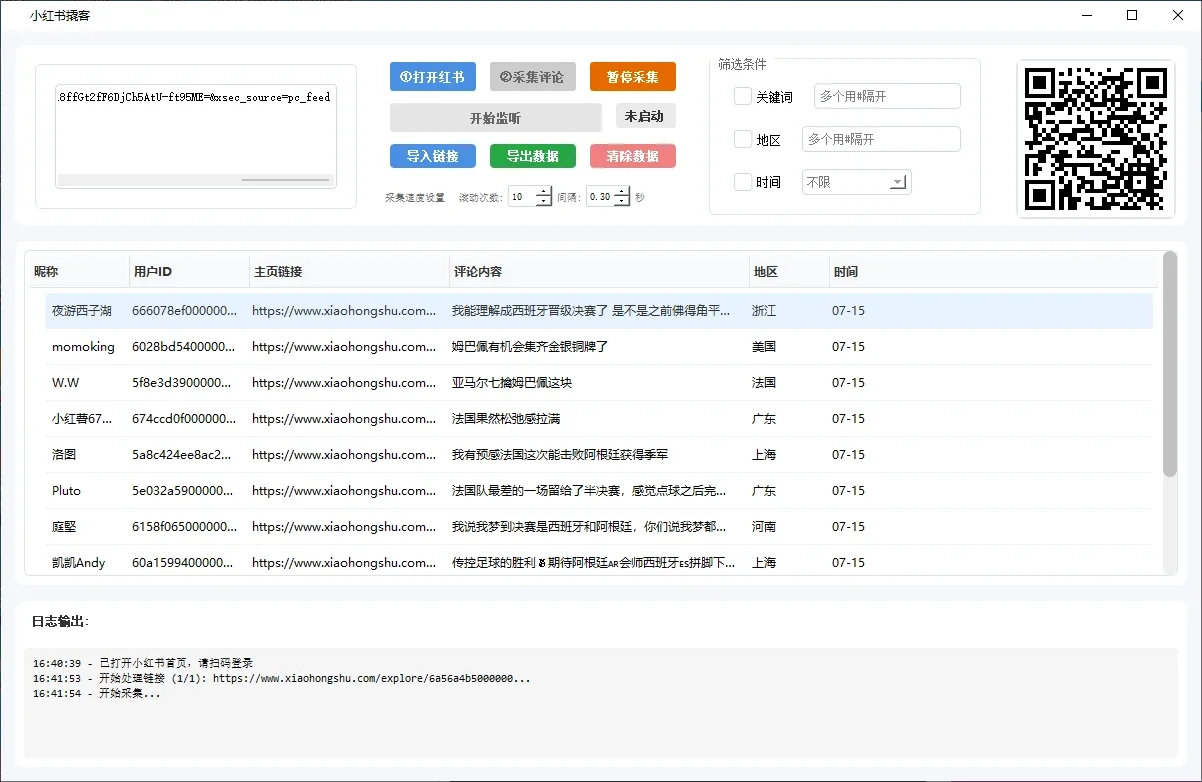Sort by the 用户ID column header

[x=189, y=271]
